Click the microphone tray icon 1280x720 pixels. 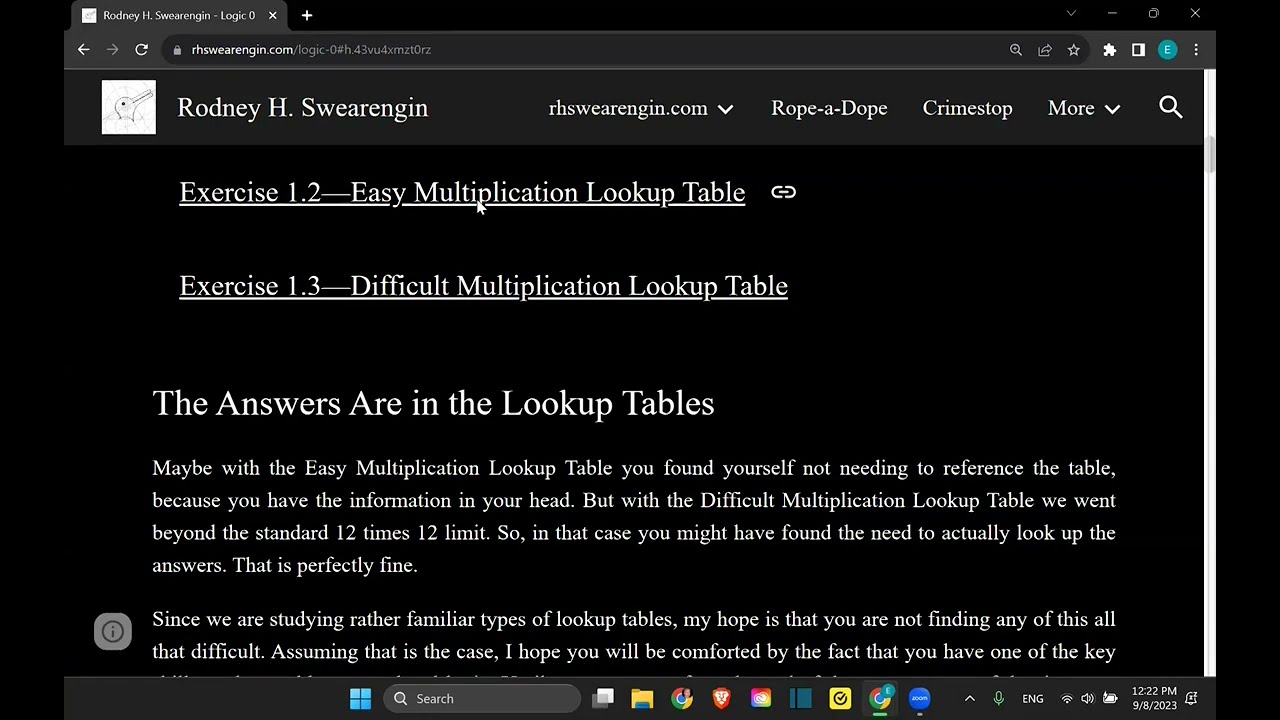pos(998,698)
